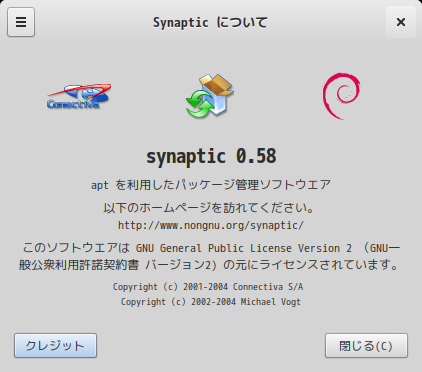Image resolution: width=422 pixels, height=372 pixels.
Task: Click the Synaptic package box logo
Action: (210, 96)
